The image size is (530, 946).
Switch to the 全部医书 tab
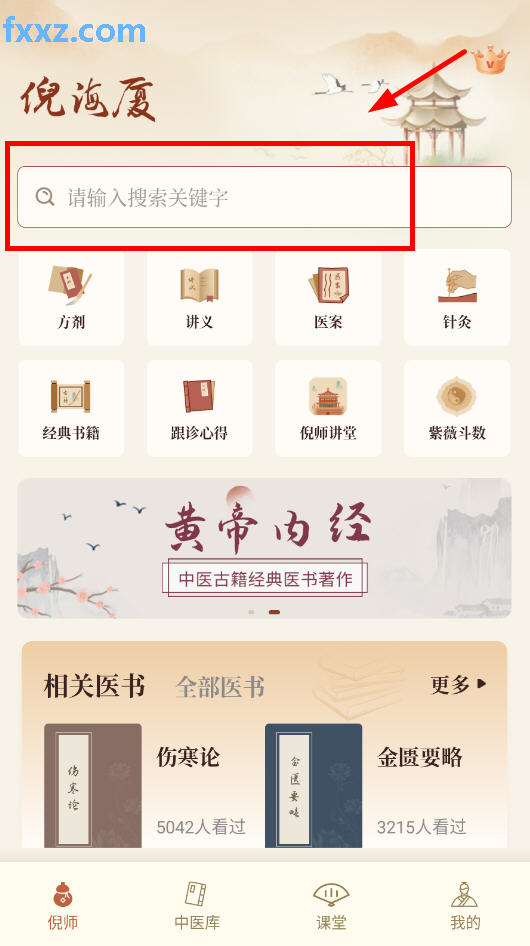(220, 687)
